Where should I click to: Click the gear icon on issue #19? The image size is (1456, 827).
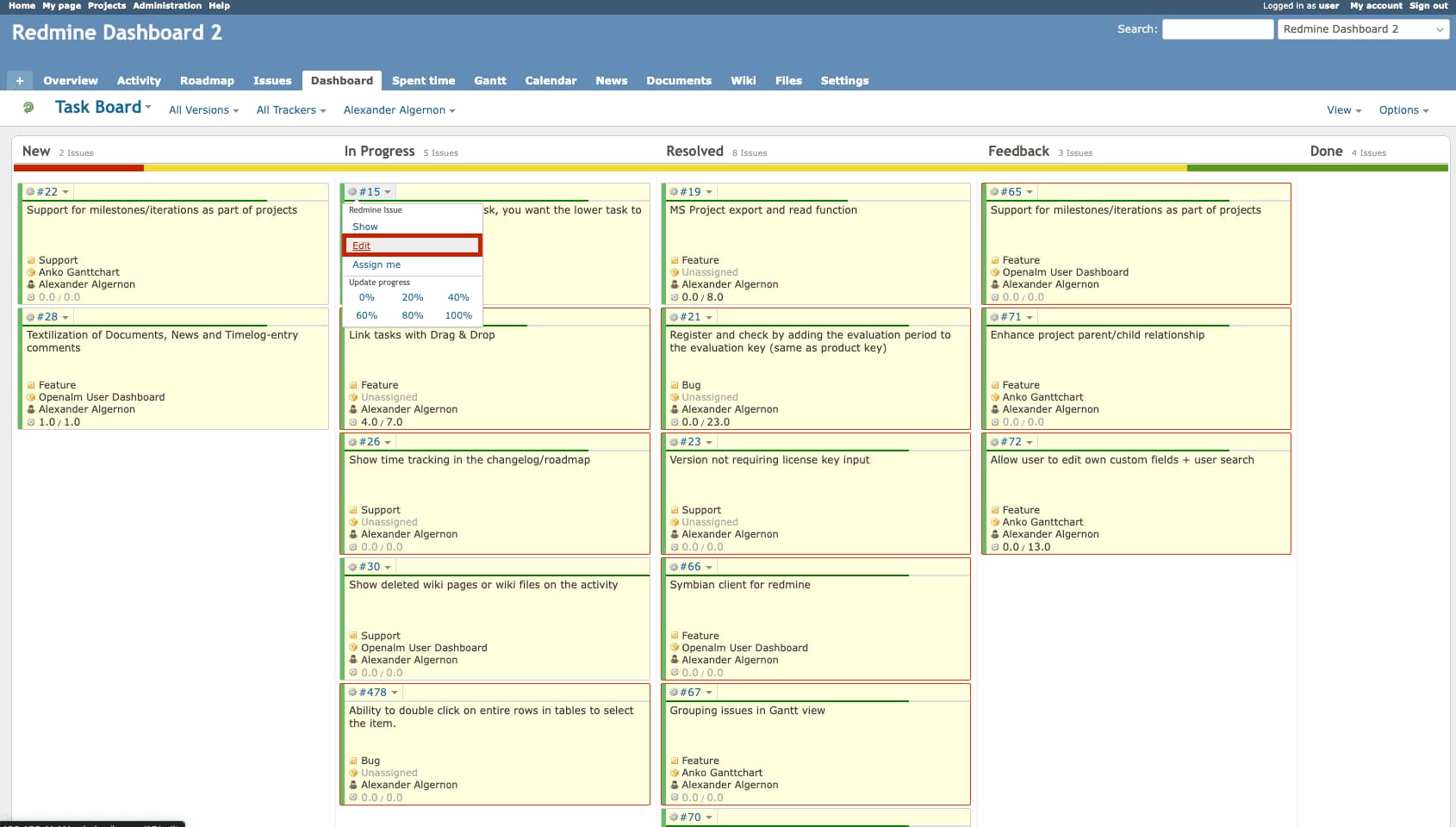coord(674,192)
